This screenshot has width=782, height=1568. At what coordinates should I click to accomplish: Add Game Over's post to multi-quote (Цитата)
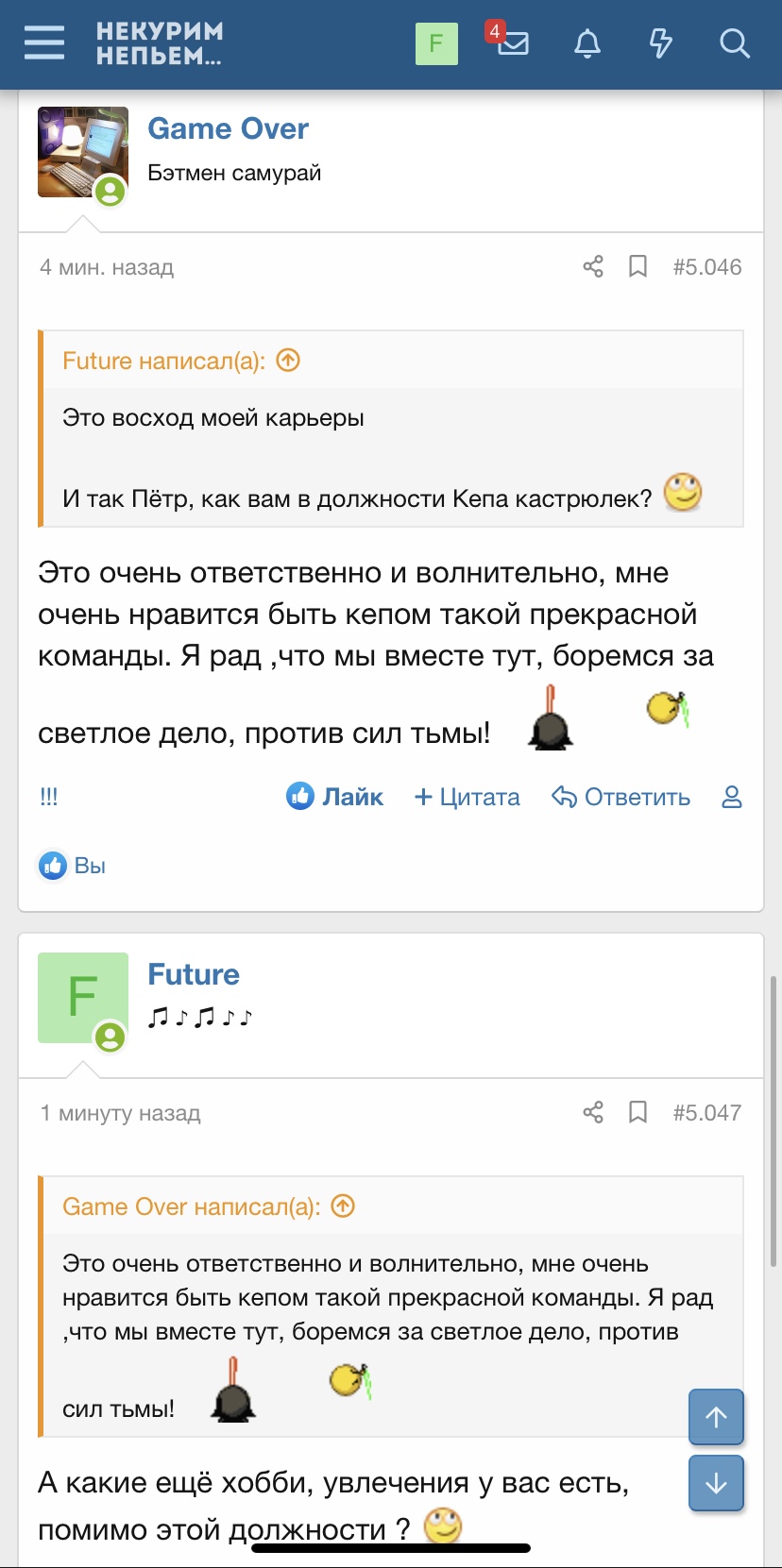[467, 798]
